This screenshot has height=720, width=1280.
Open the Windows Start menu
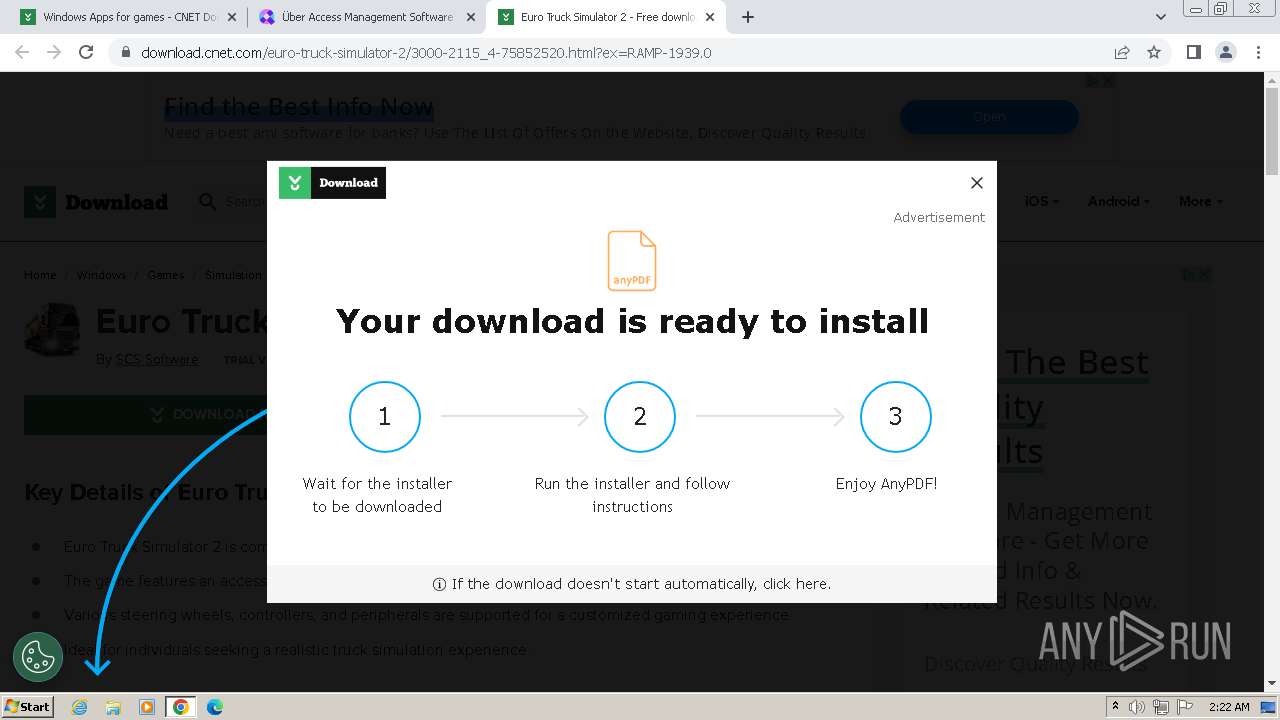[x=28, y=706]
